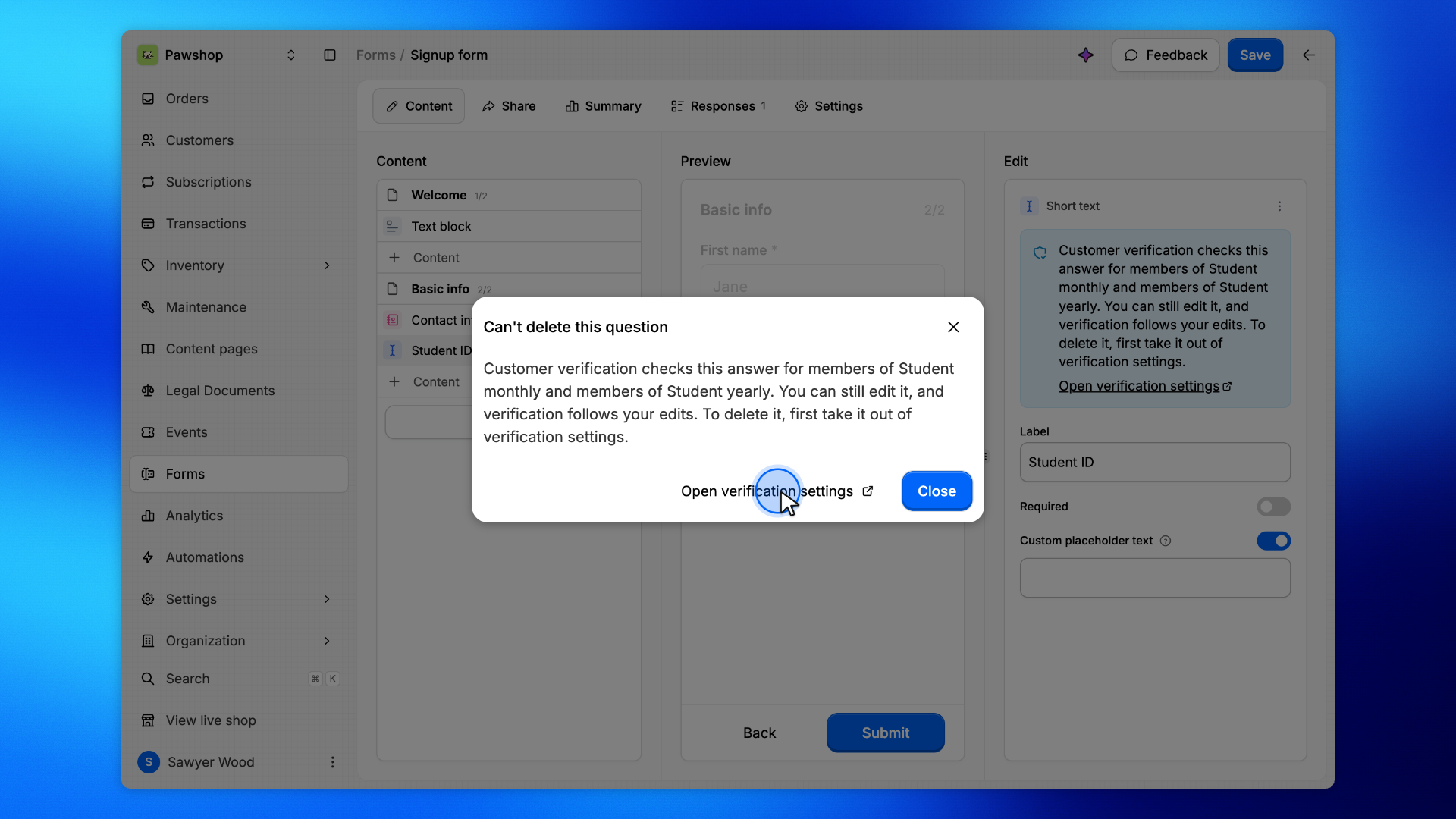Viewport: 1456px width, 819px height.
Task: Close the dialog with the X icon
Action: (953, 327)
